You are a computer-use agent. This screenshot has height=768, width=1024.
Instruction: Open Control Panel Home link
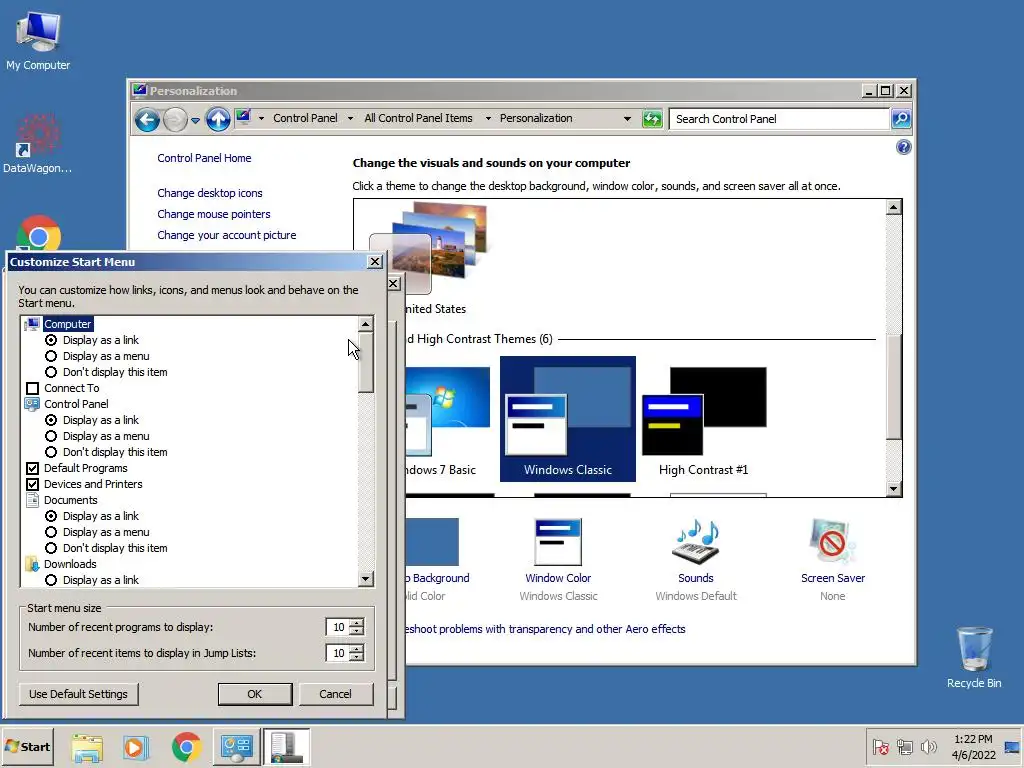(204, 158)
